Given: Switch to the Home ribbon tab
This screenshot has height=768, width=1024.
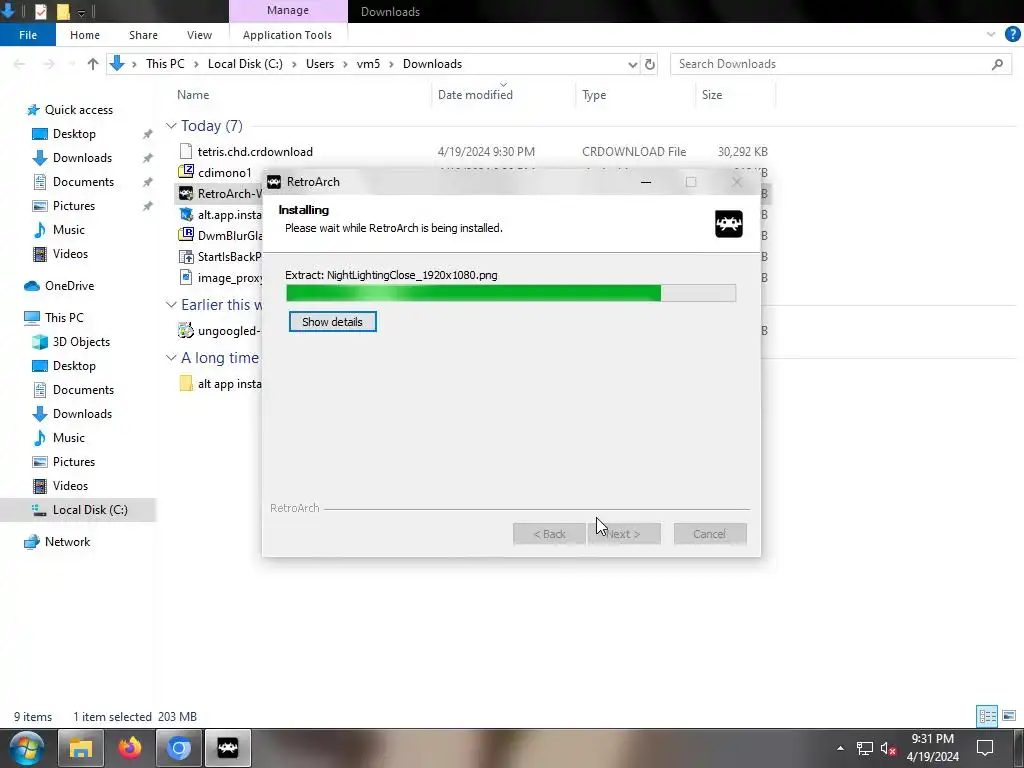Looking at the screenshot, I should pos(85,35).
